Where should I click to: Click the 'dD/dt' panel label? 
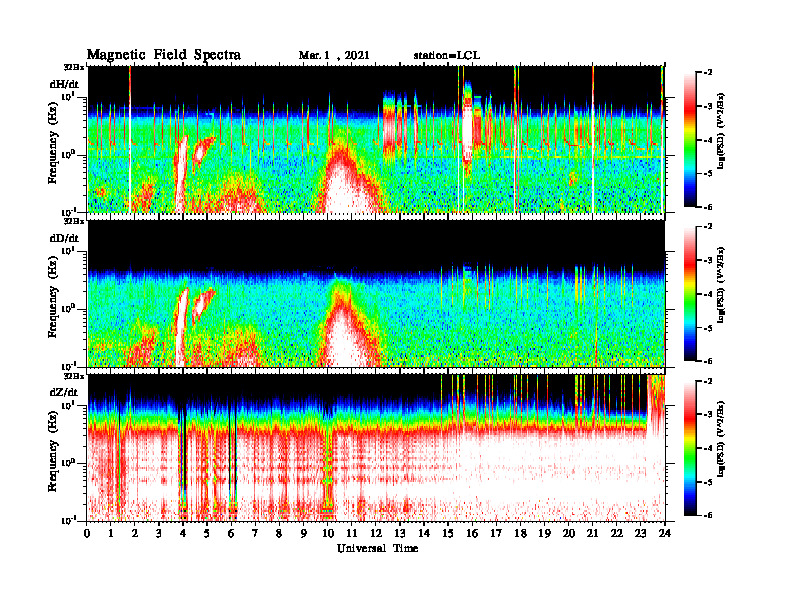(x=64, y=238)
